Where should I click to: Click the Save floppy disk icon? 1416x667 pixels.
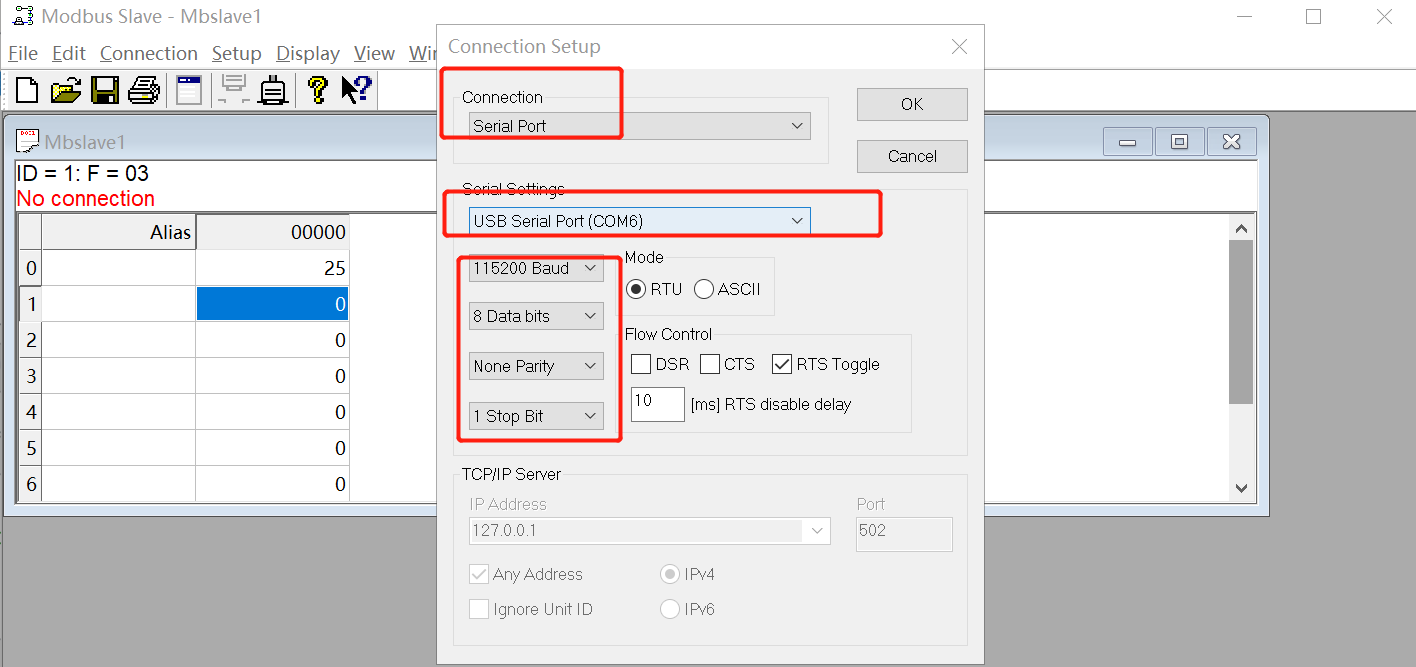coord(105,90)
